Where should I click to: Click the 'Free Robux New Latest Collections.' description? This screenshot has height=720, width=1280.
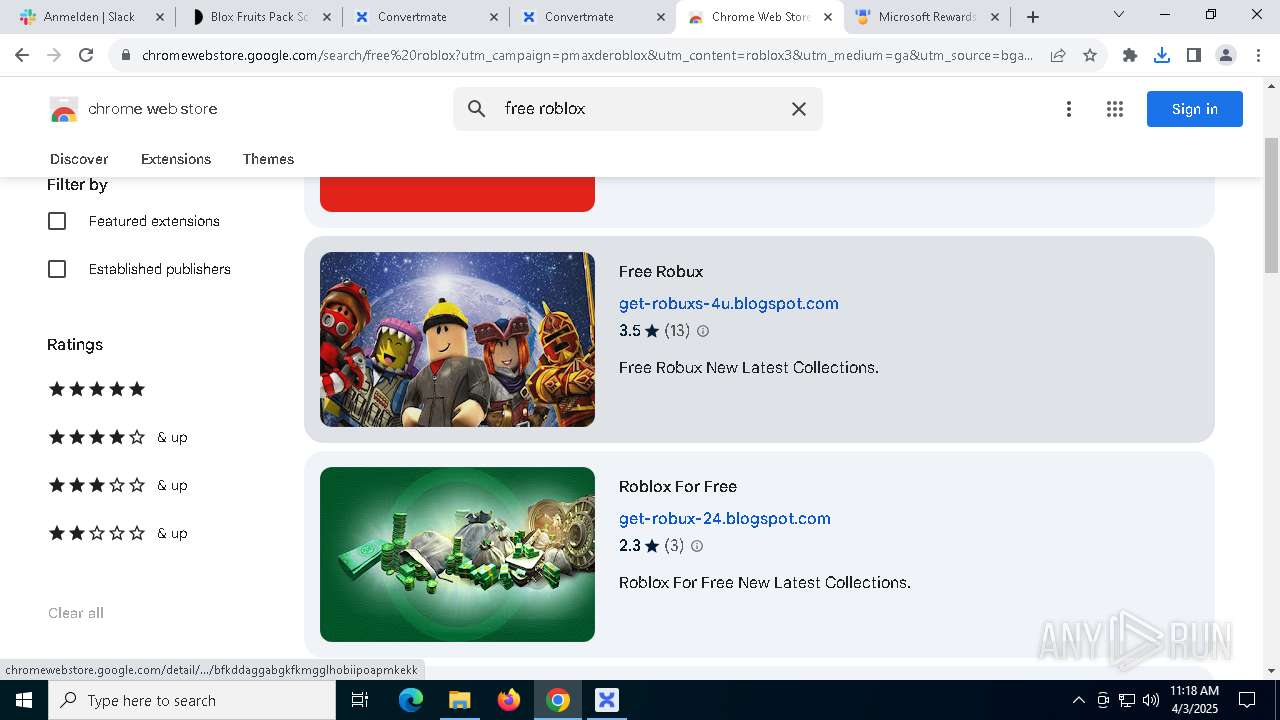point(749,367)
